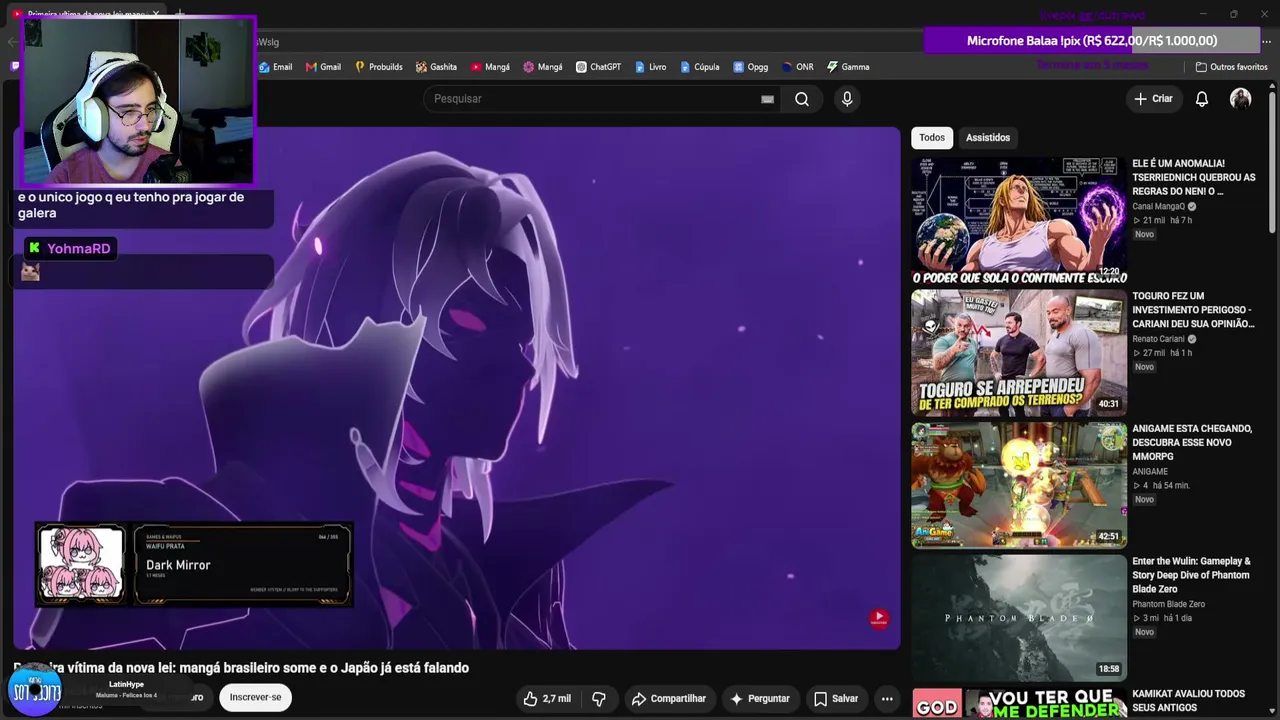Image resolution: width=1280 pixels, height=720 pixels.
Task: Open title 'TOGURO FEZ UM INVESTIMENTO PERIGOSO'
Action: [x=1194, y=310]
